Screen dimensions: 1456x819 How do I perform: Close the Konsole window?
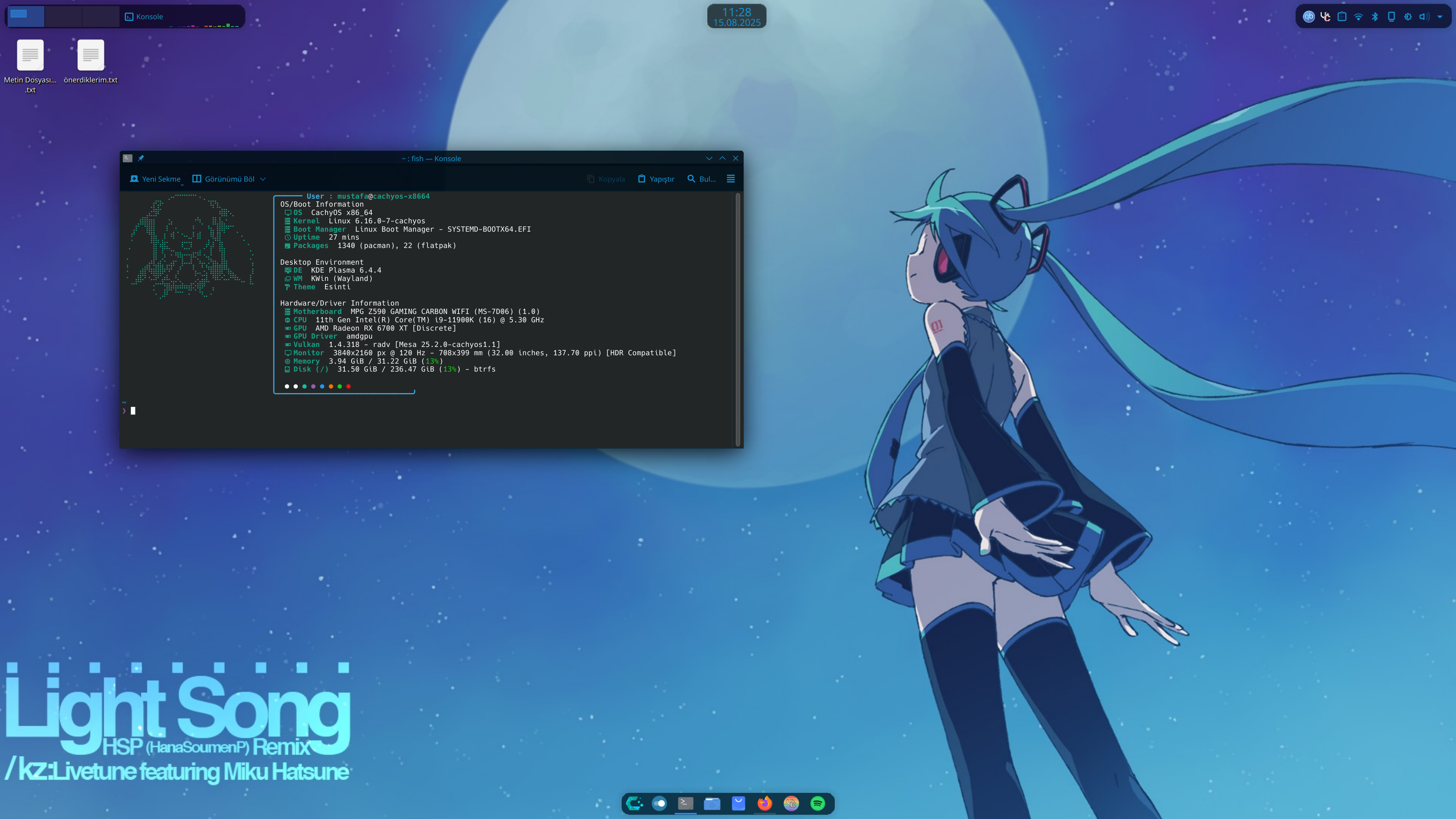point(735,158)
